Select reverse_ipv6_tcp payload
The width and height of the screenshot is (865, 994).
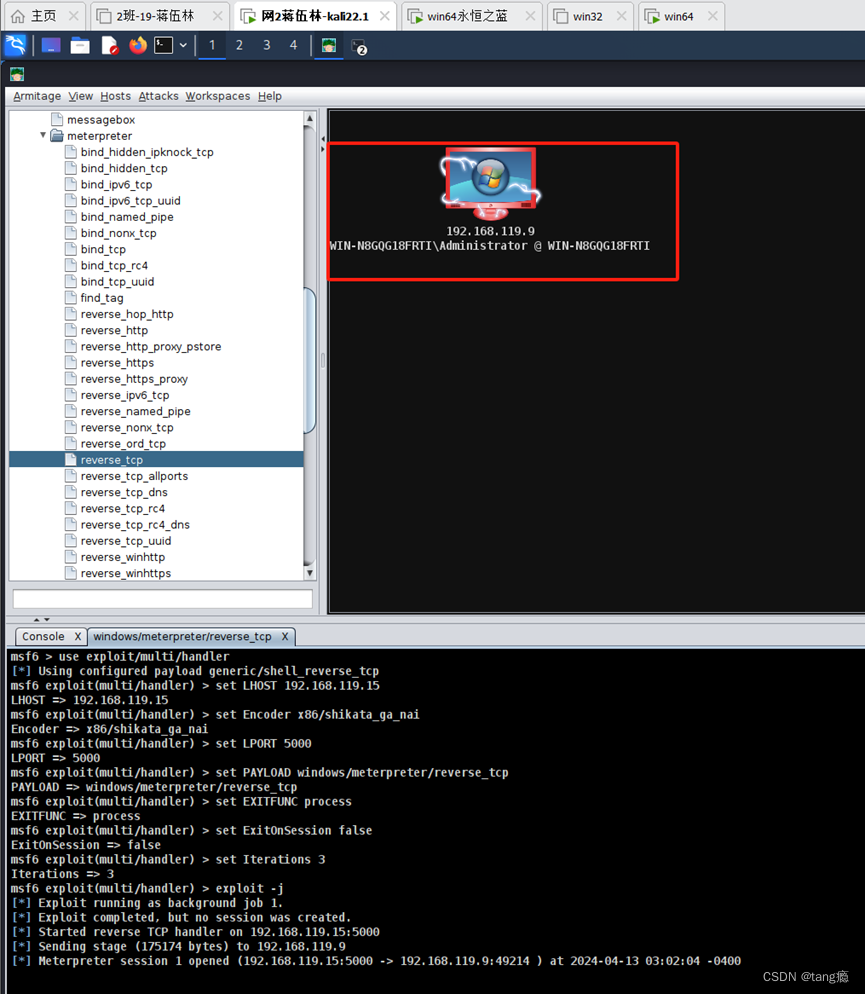pos(125,395)
